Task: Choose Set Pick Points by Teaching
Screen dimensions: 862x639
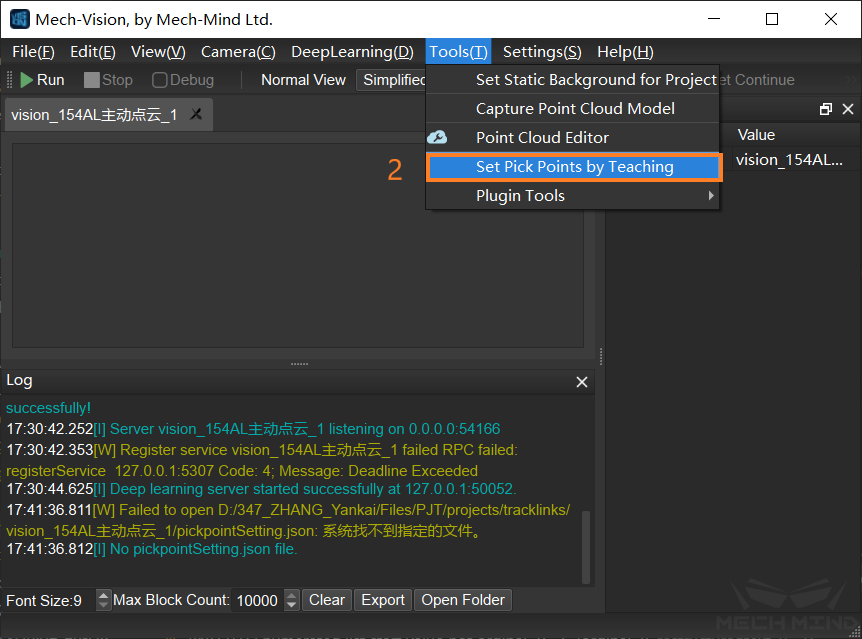Action: coord(574,167)
